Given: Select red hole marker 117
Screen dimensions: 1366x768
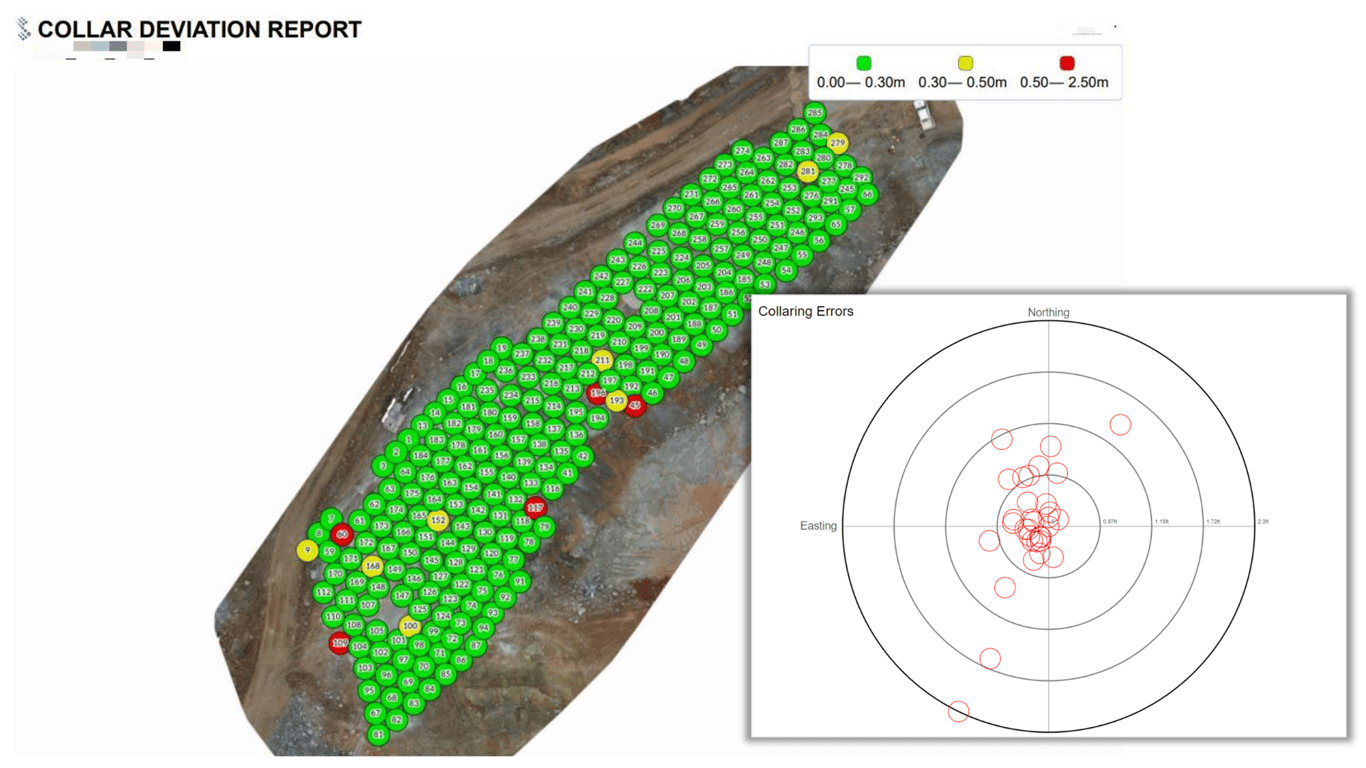Looking at the screenshot, I should tap(536, 508).
